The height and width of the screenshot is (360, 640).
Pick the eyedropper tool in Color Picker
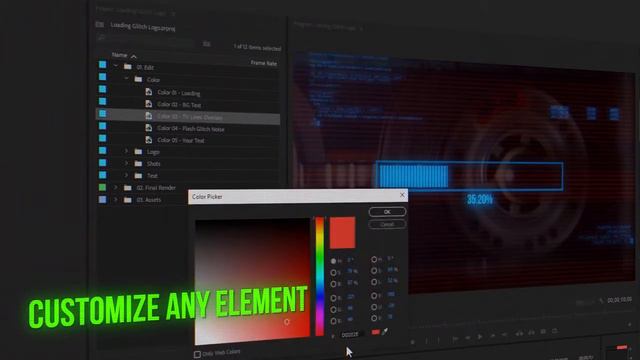pyautogui.click(x=384, y=332)
